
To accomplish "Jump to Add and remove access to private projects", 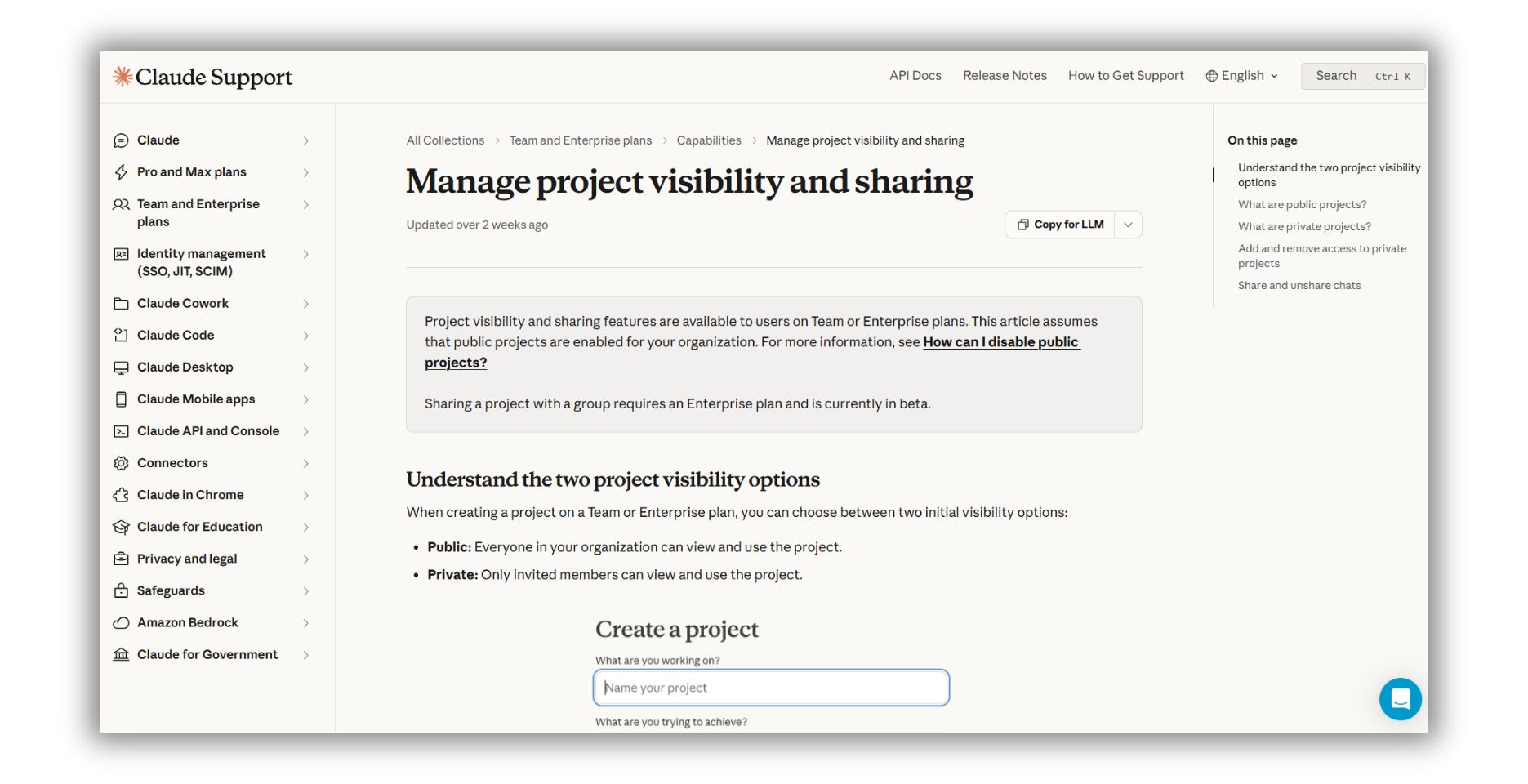I will (x=1322, y=256).
